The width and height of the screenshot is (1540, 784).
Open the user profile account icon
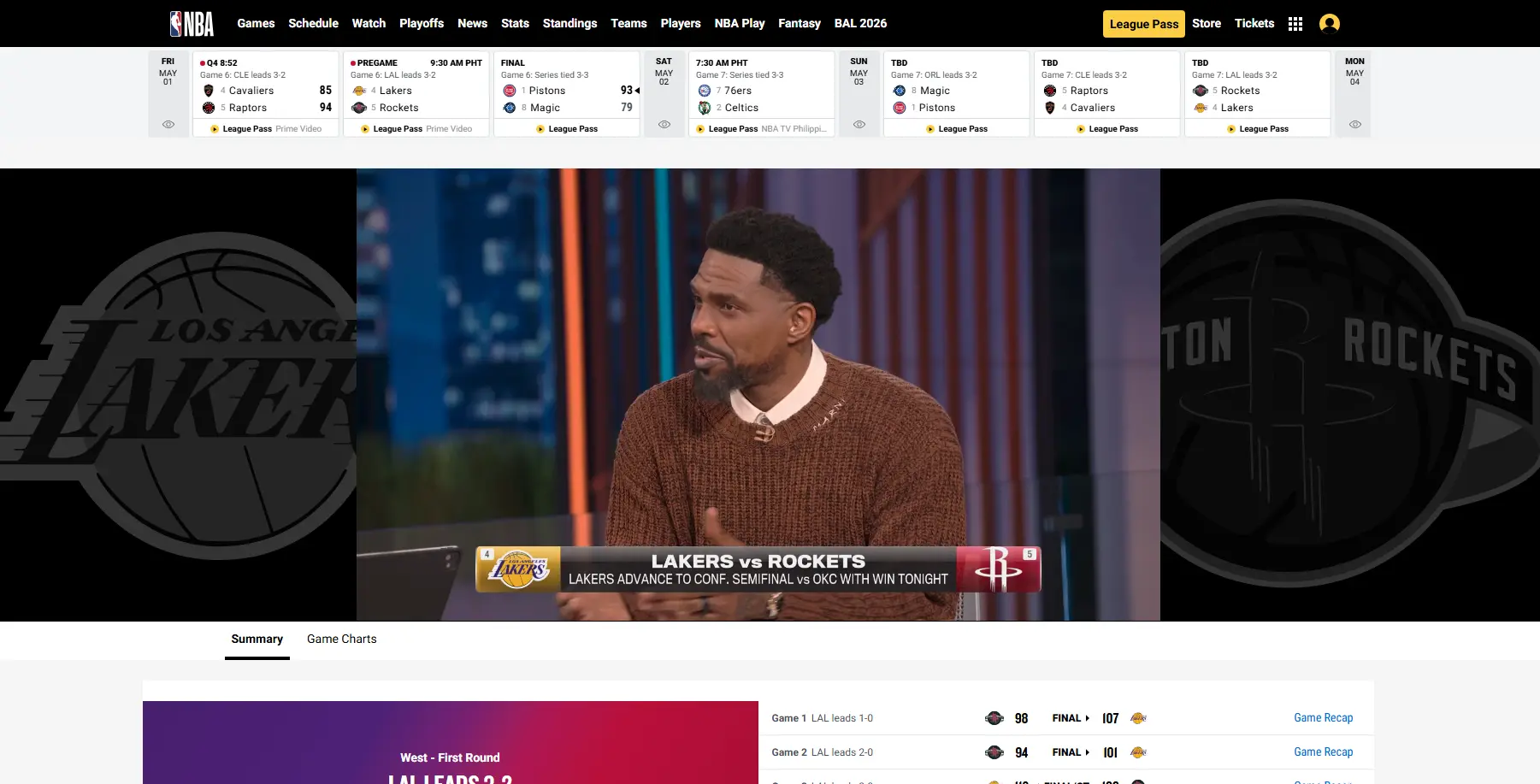[x=1330, y=23]
